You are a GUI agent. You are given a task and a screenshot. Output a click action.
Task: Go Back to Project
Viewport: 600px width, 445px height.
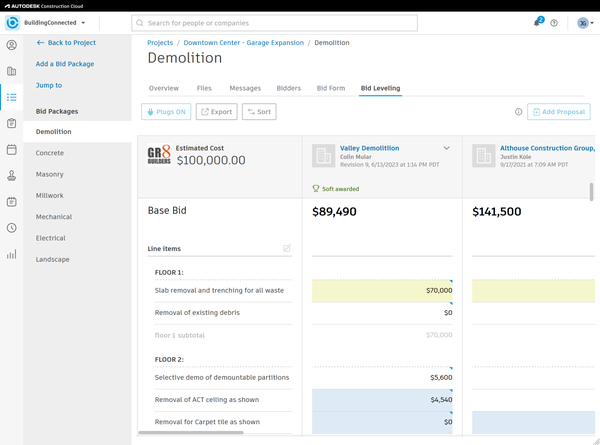(x=66, y=42)
